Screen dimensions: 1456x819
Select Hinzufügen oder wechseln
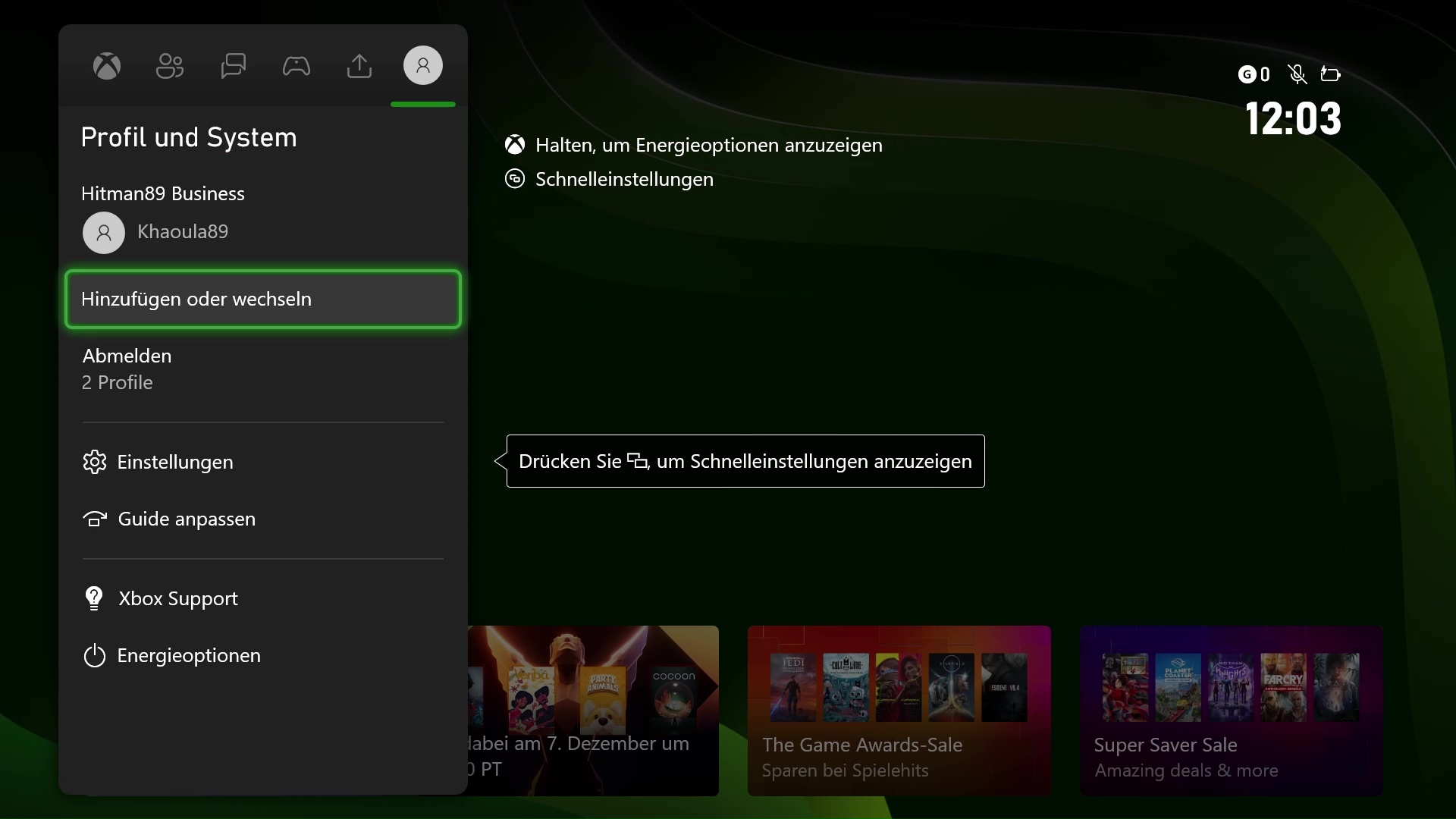click(x=263, y=299)
